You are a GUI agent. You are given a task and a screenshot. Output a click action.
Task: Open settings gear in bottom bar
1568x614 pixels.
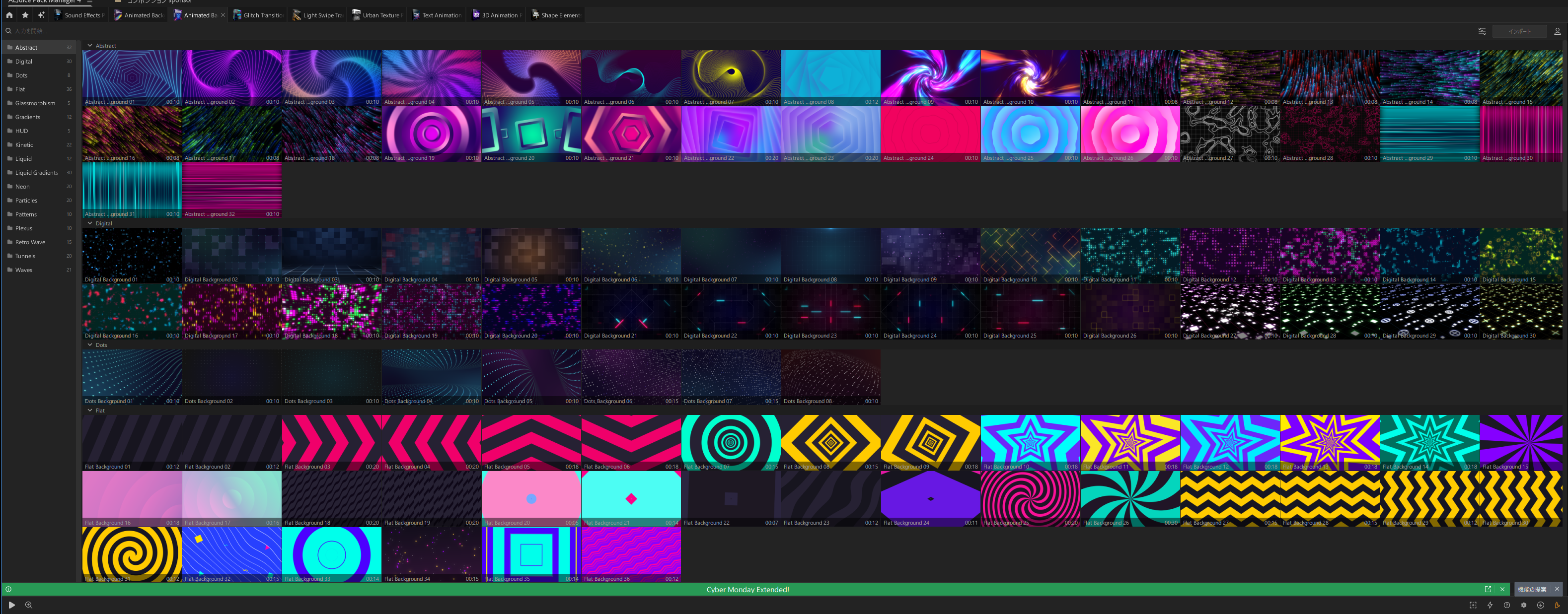(1524, 605)
